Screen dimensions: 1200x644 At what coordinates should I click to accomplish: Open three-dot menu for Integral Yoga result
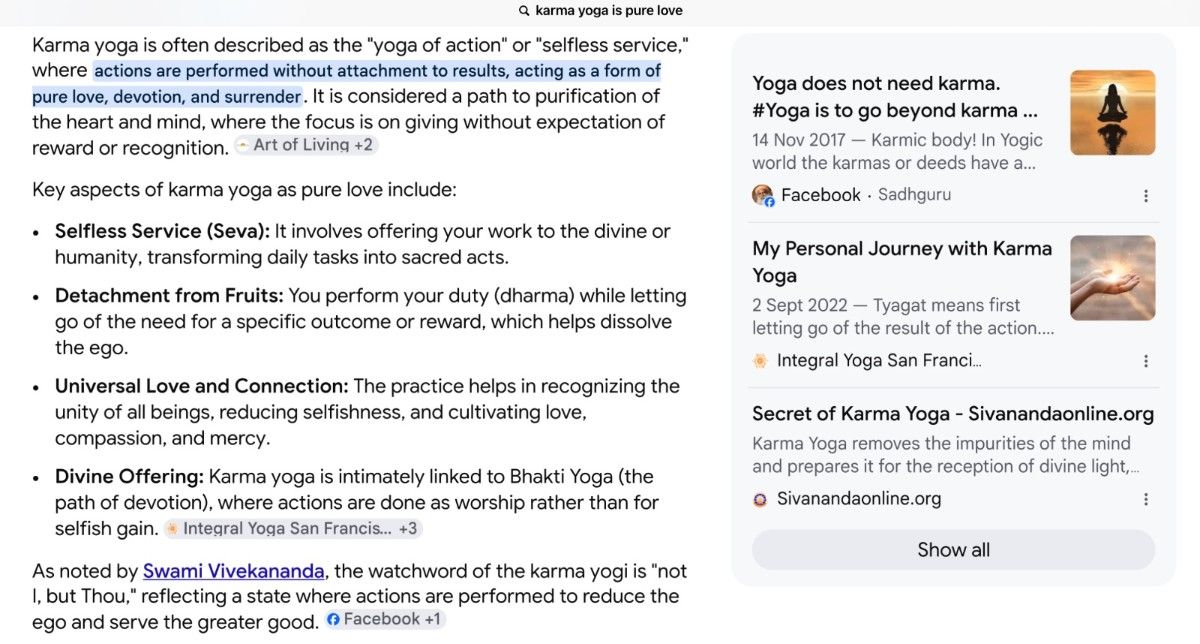[x=1146, y=361]
